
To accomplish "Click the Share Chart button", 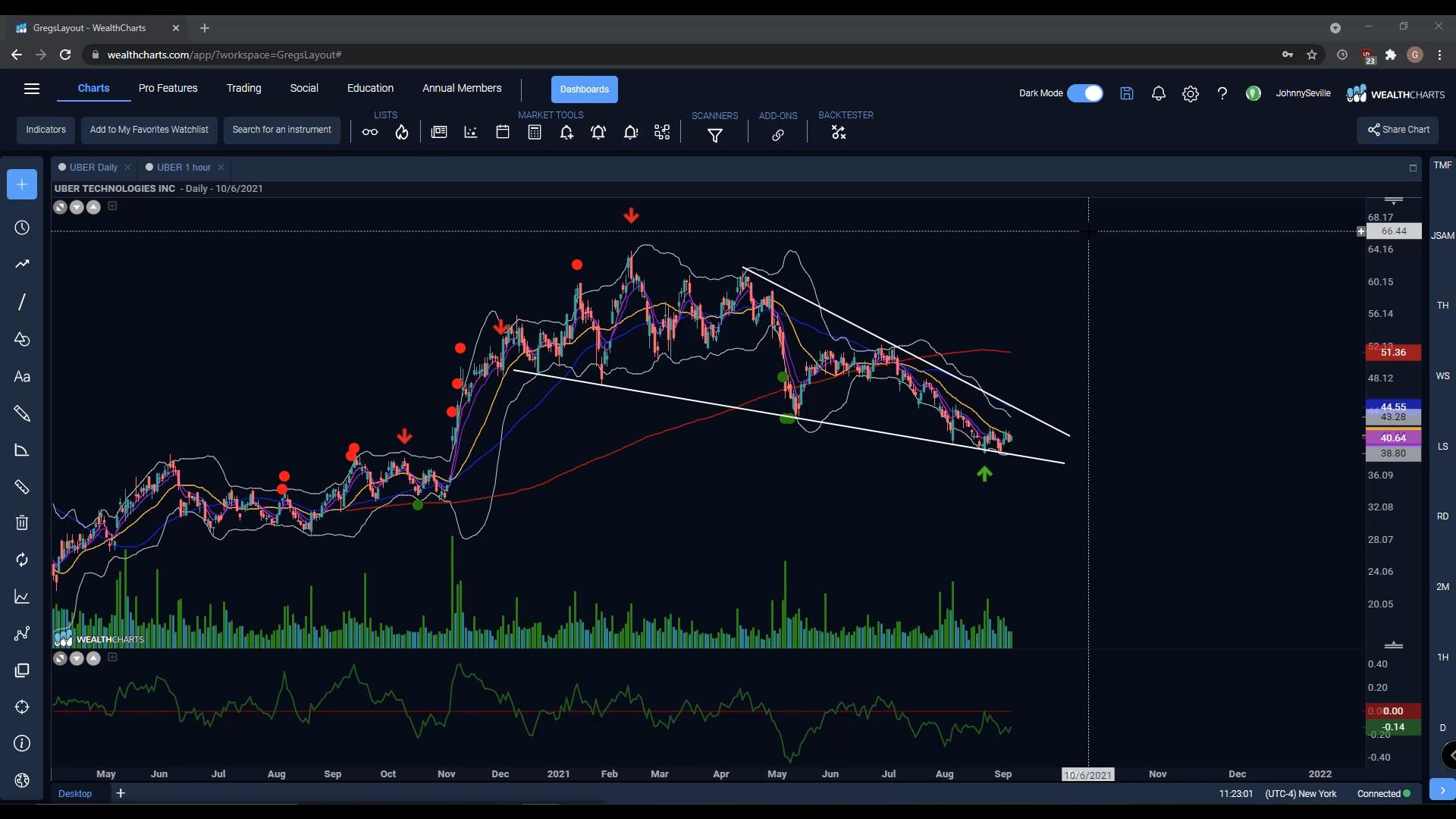I will (1398, 130).
